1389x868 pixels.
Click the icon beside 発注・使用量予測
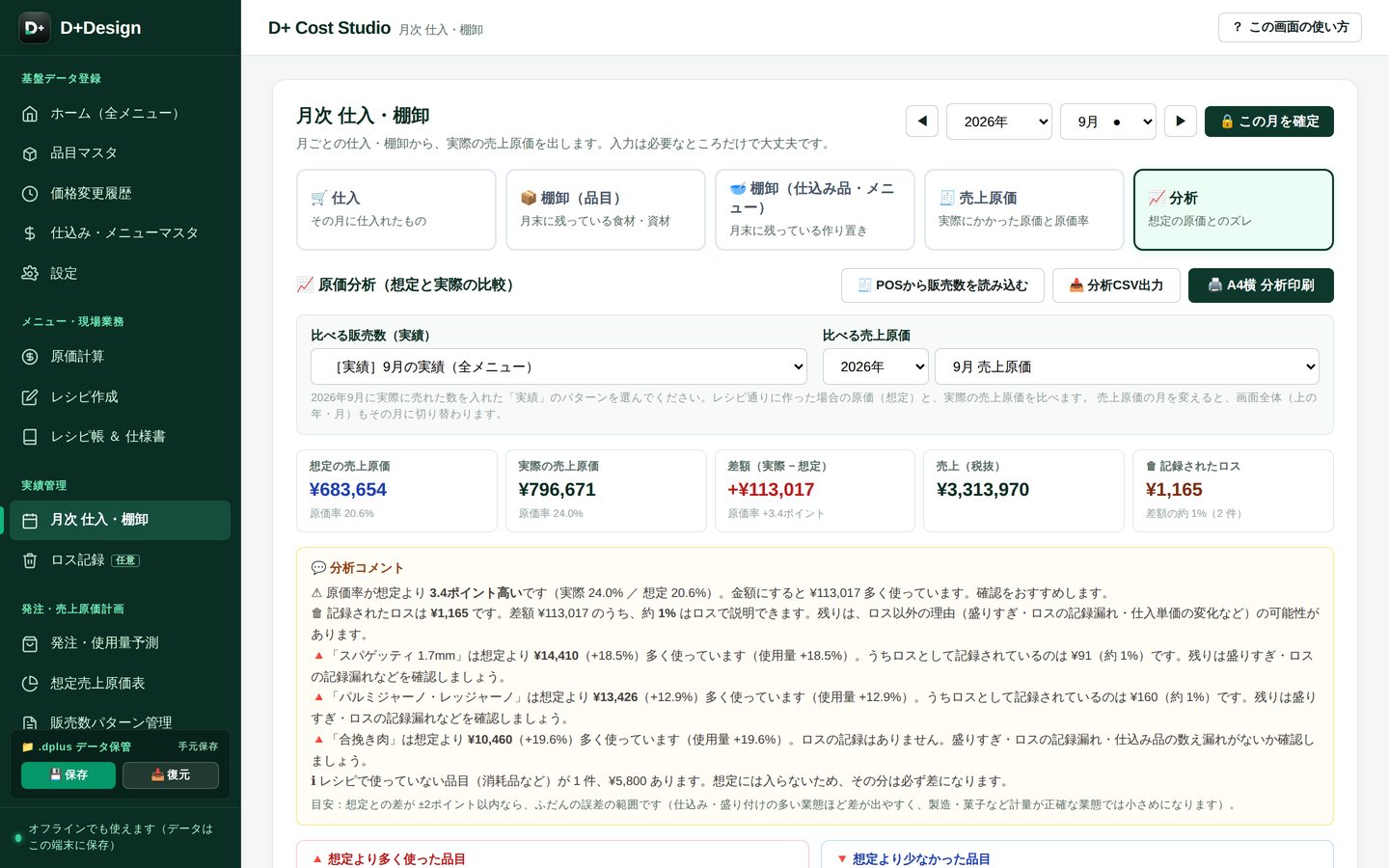30,643
